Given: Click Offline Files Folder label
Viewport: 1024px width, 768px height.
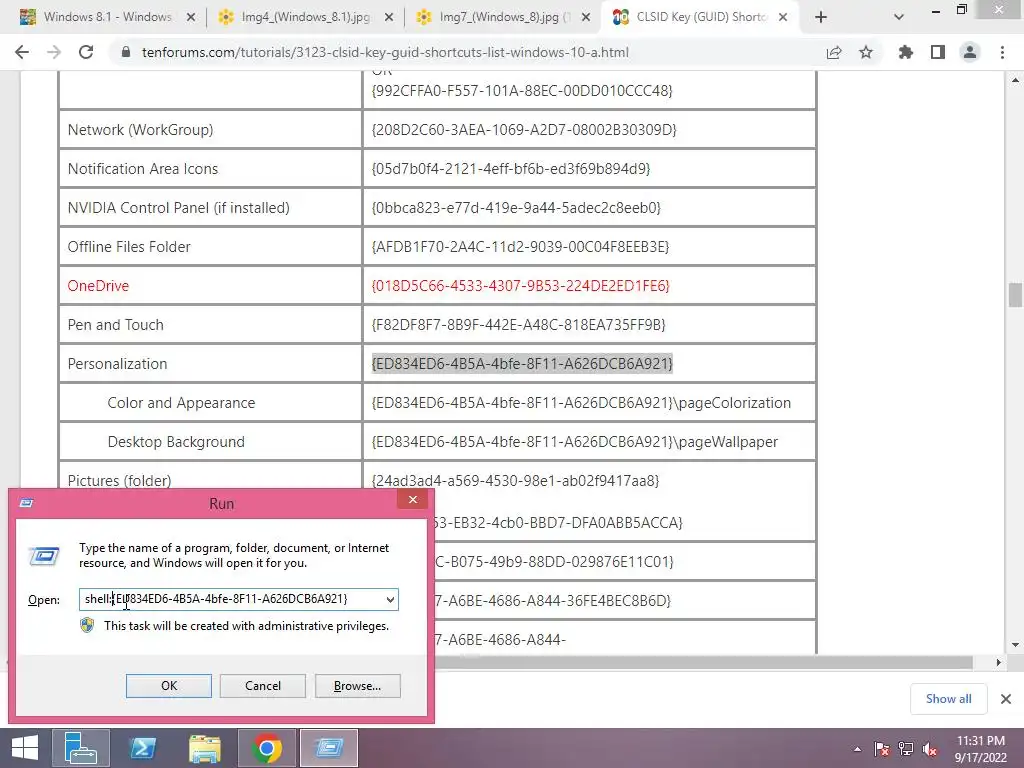Looking at the screenshot, I should pyautogui.click(x=129, y=247).
